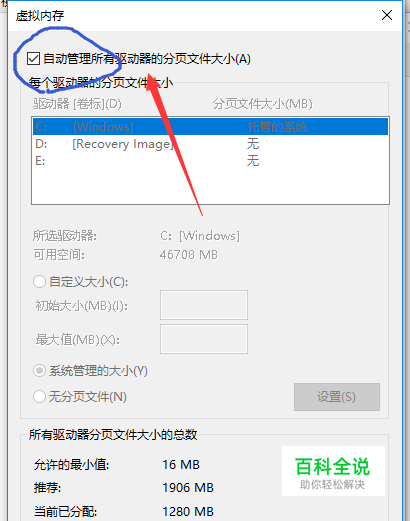
Task: Select the 系统管理的大小(Y) radio button
Action: [x=39, y=371]
